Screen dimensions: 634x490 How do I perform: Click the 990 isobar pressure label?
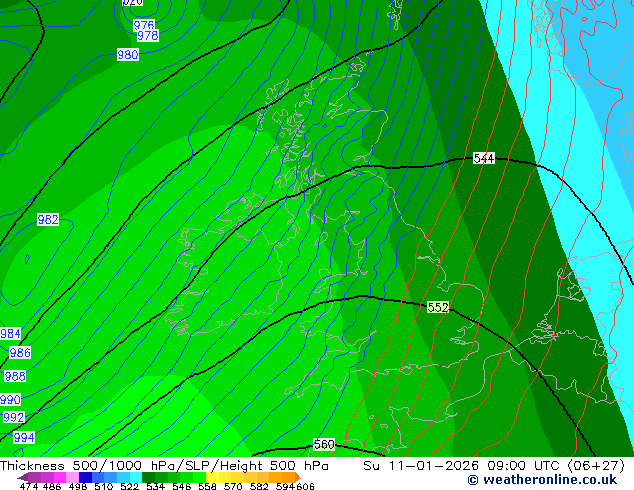click(x=10, y=400)
